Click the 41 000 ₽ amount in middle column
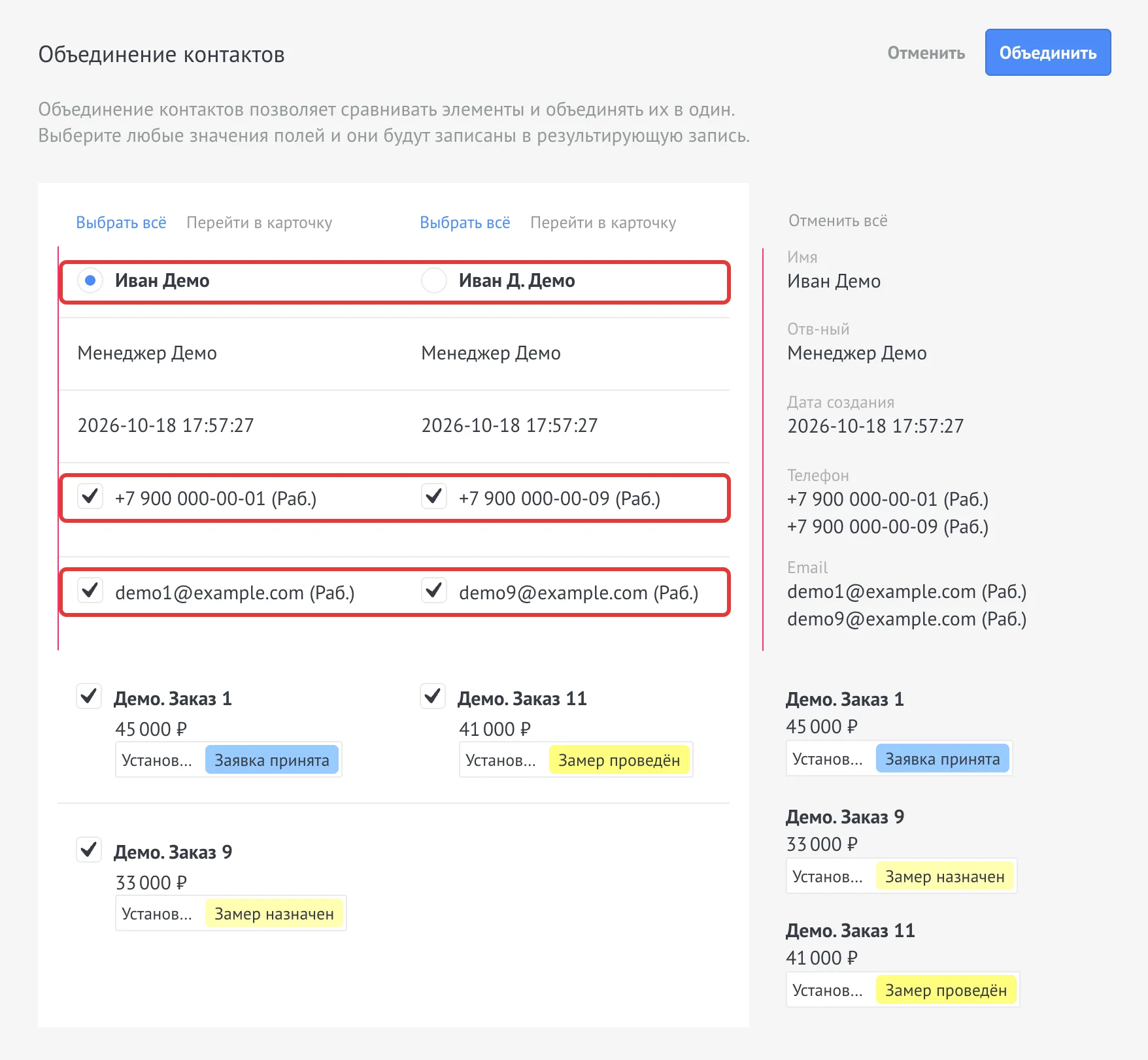This screenshot has width=1148, height=1060. tap(495, 729)
